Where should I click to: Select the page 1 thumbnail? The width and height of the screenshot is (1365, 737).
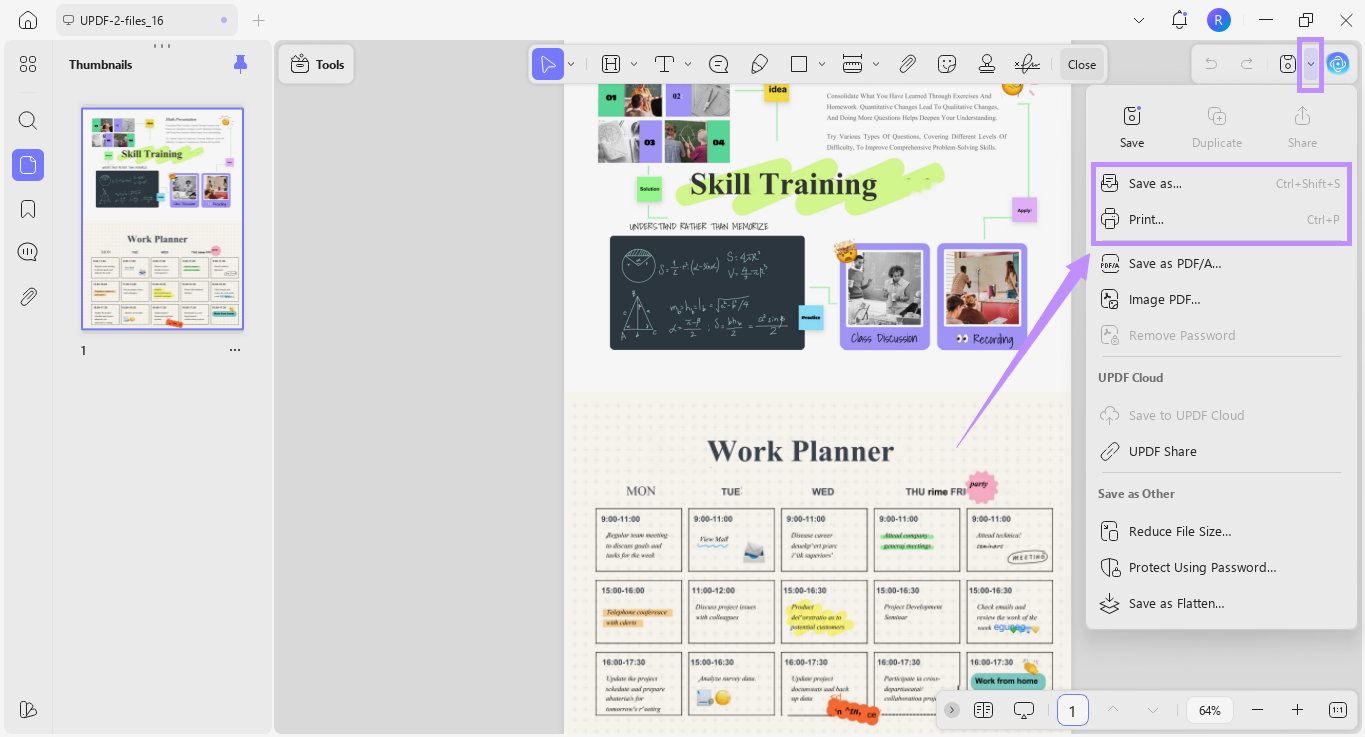click(161, 218)
